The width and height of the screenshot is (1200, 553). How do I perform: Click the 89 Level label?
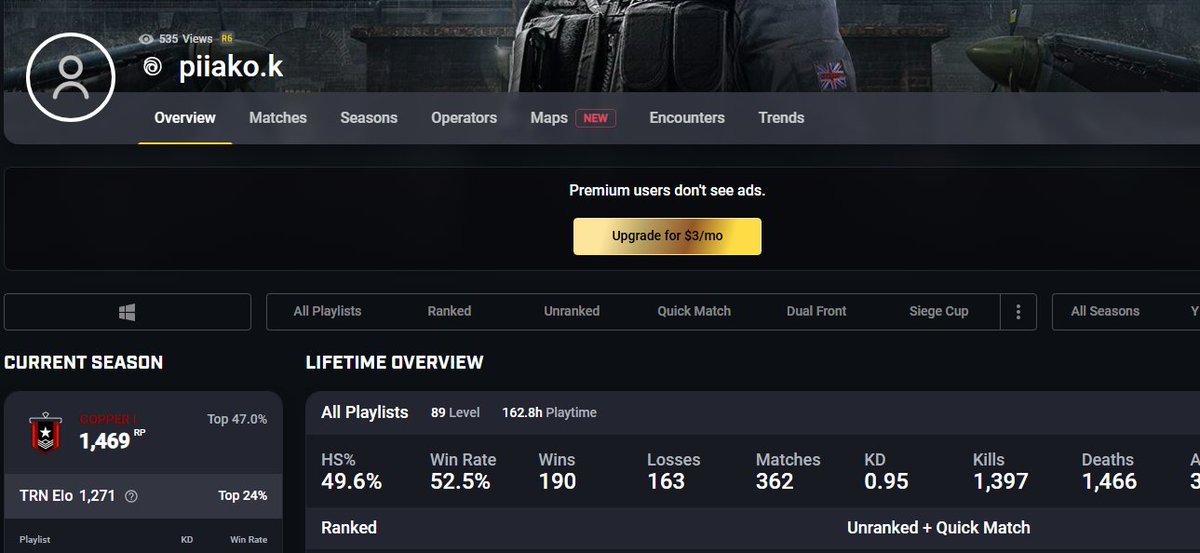455,413
